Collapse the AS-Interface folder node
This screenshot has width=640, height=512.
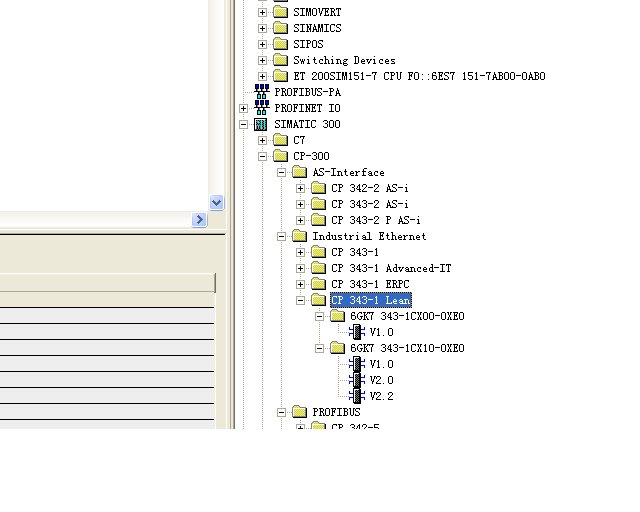[281, 172]
